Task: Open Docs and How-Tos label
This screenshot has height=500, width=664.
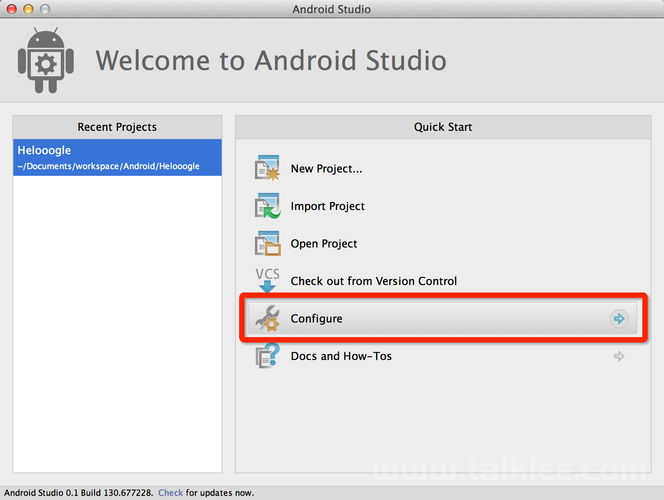Action: tap(341, 356)
